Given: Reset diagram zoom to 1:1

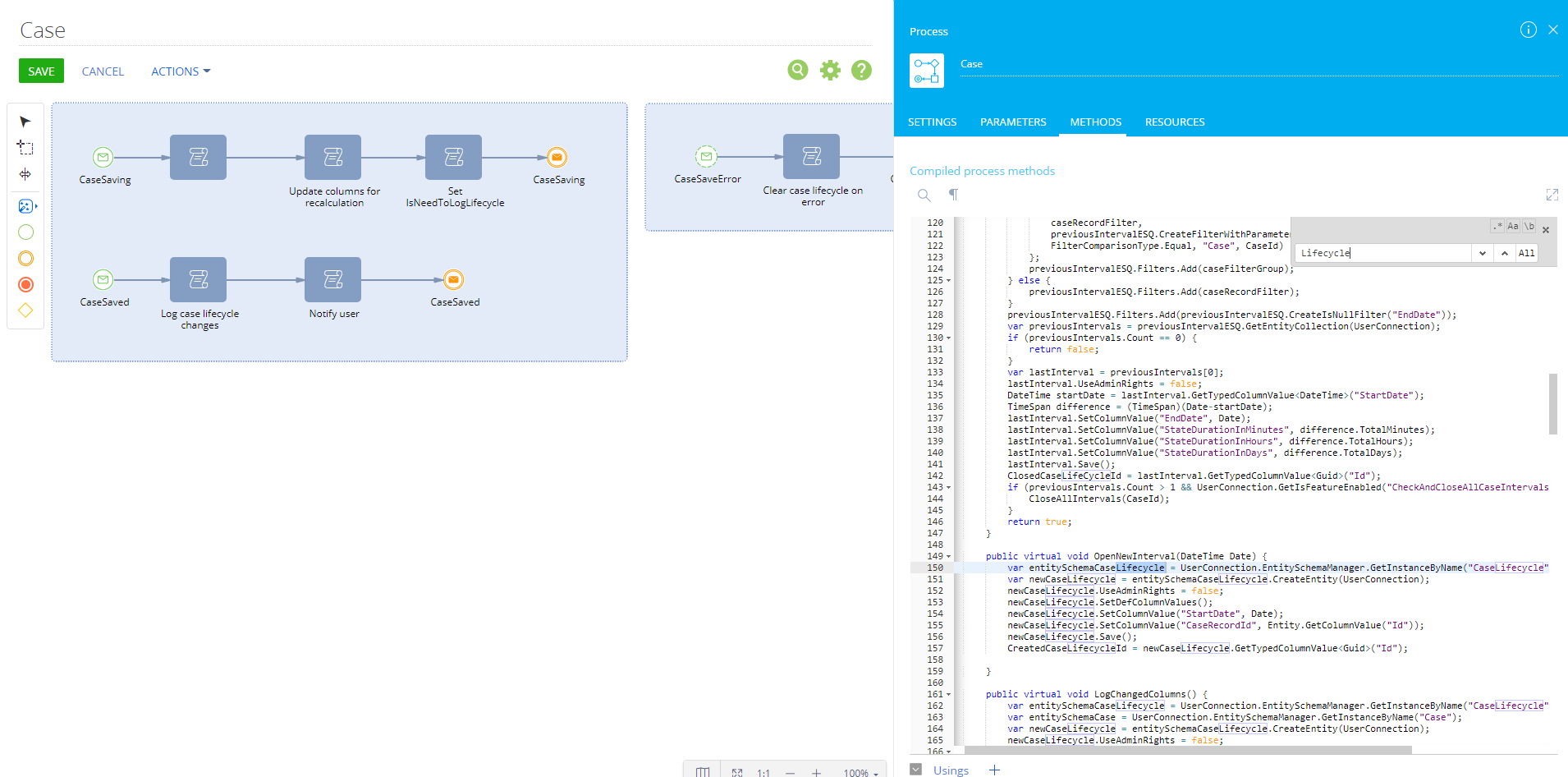Looking at the screenshot, I should pyautogui.click(x=763, y=772).
